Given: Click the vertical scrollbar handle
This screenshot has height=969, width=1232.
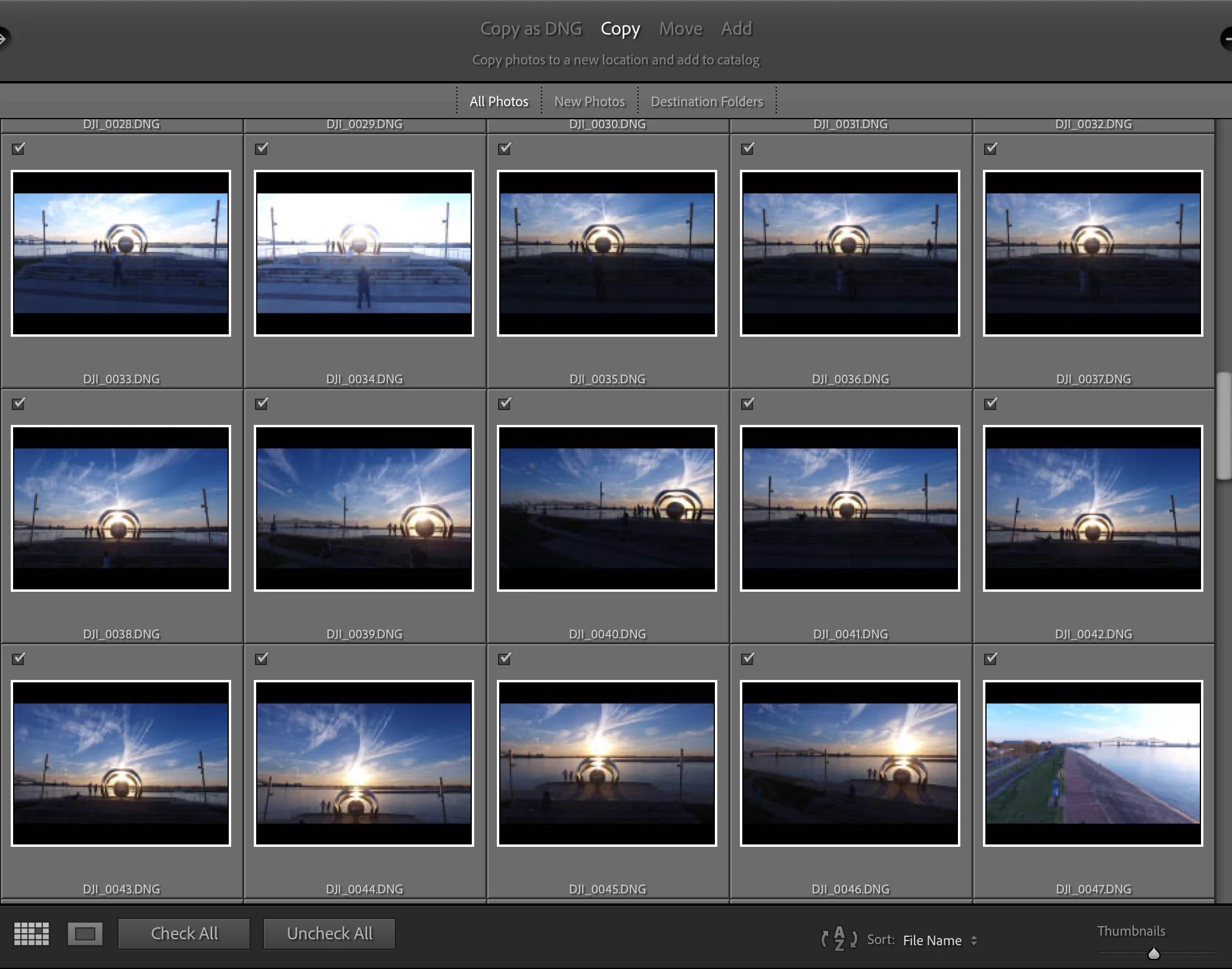Looking at the screenshot, I should [1224, 425].
